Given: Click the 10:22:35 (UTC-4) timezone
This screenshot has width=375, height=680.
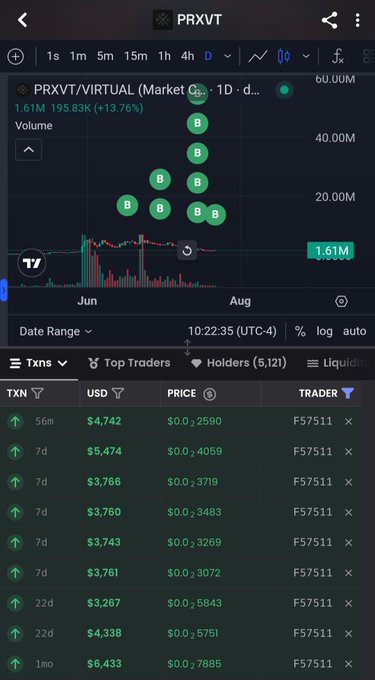Looking at the screenshot, I should coord(232,331).
